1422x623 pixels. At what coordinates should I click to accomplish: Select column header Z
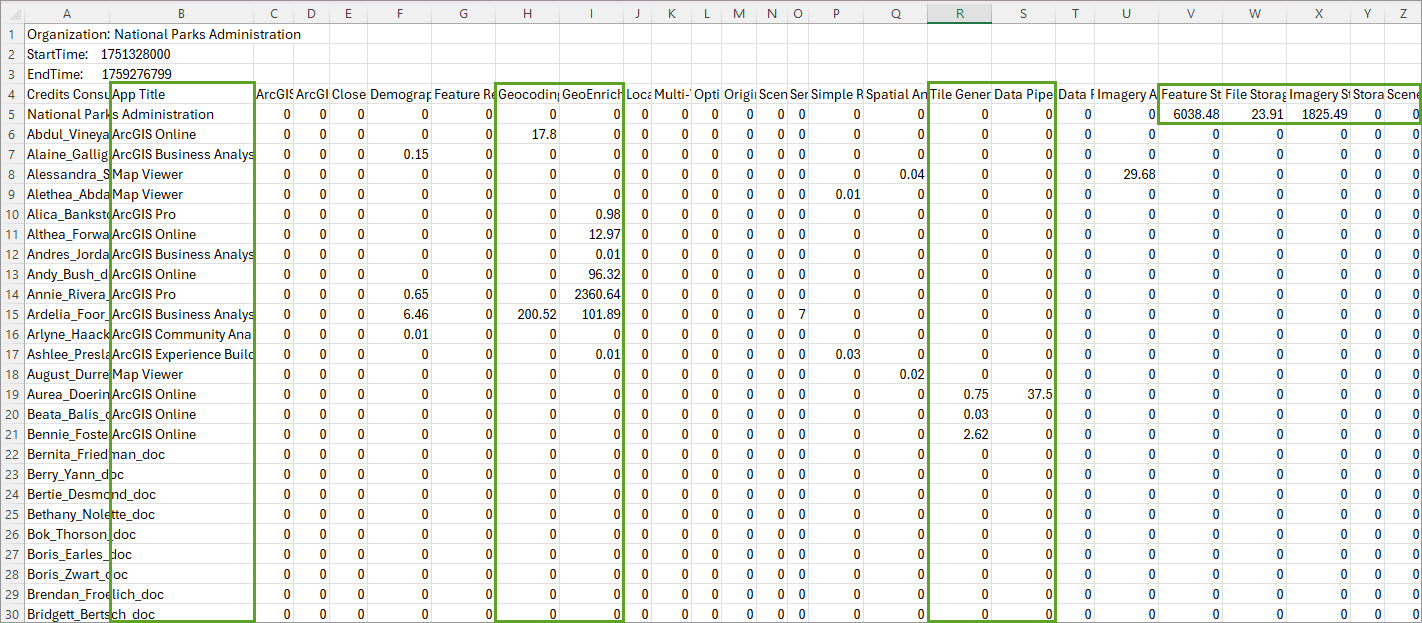click(x=1405, y=13)
